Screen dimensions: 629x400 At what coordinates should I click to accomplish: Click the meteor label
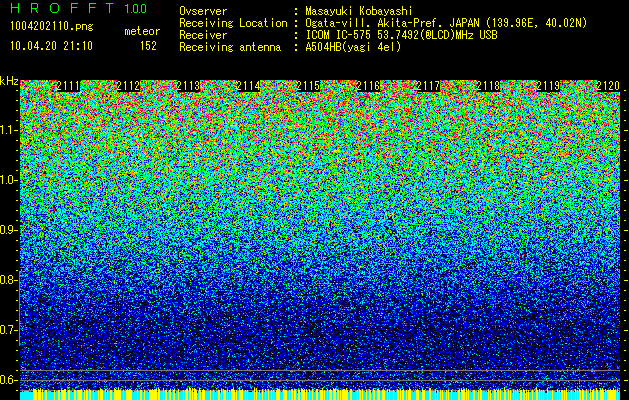point(142,31)
